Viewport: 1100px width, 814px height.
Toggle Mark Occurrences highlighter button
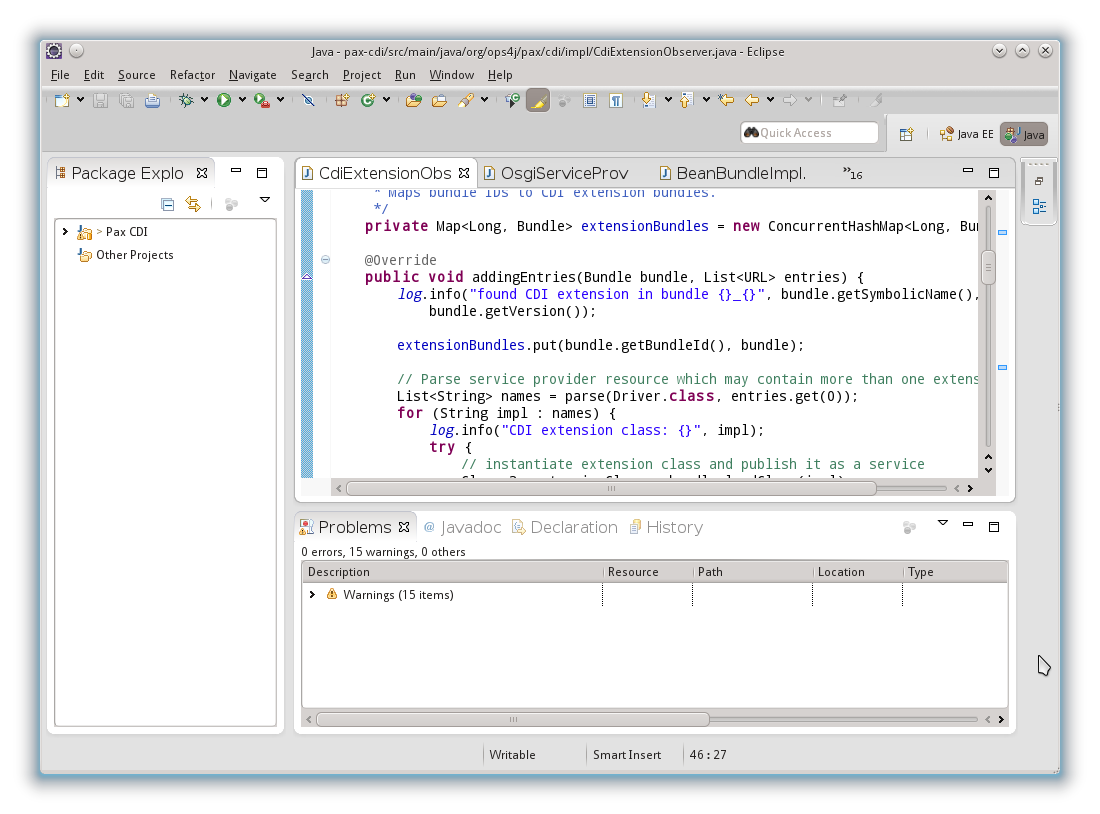tap(538, 100)
